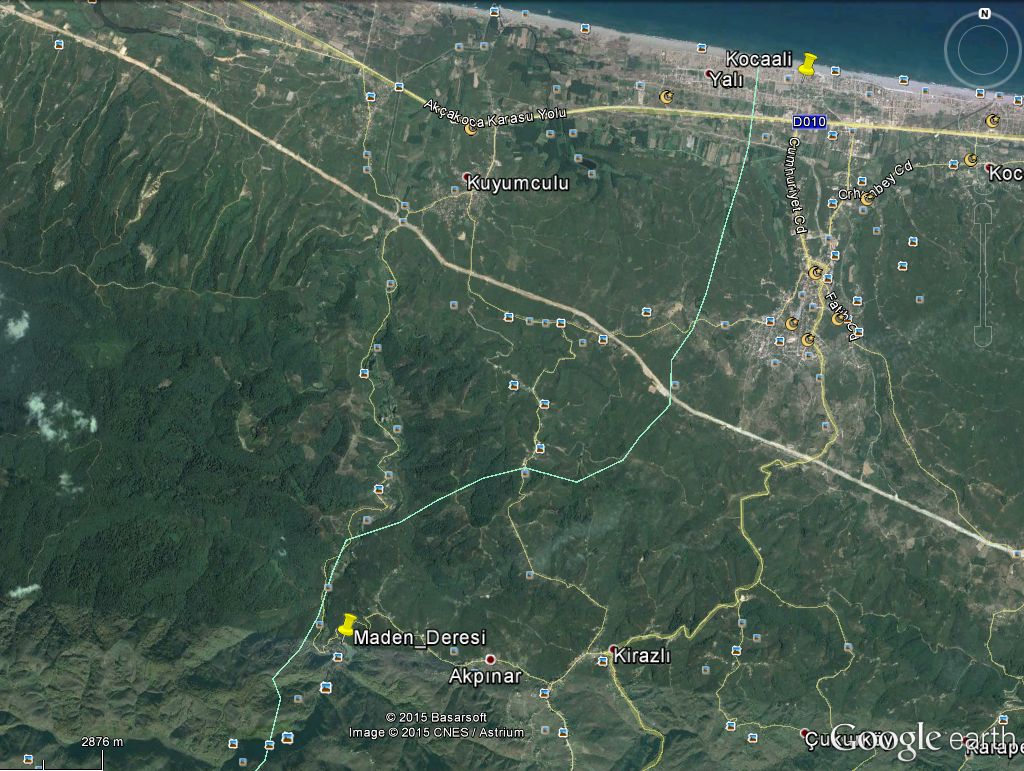Viewport: 1024px width, 771px height.
Task: Click the Akçakoca Karasu Yolu road label
Action: 495,112
